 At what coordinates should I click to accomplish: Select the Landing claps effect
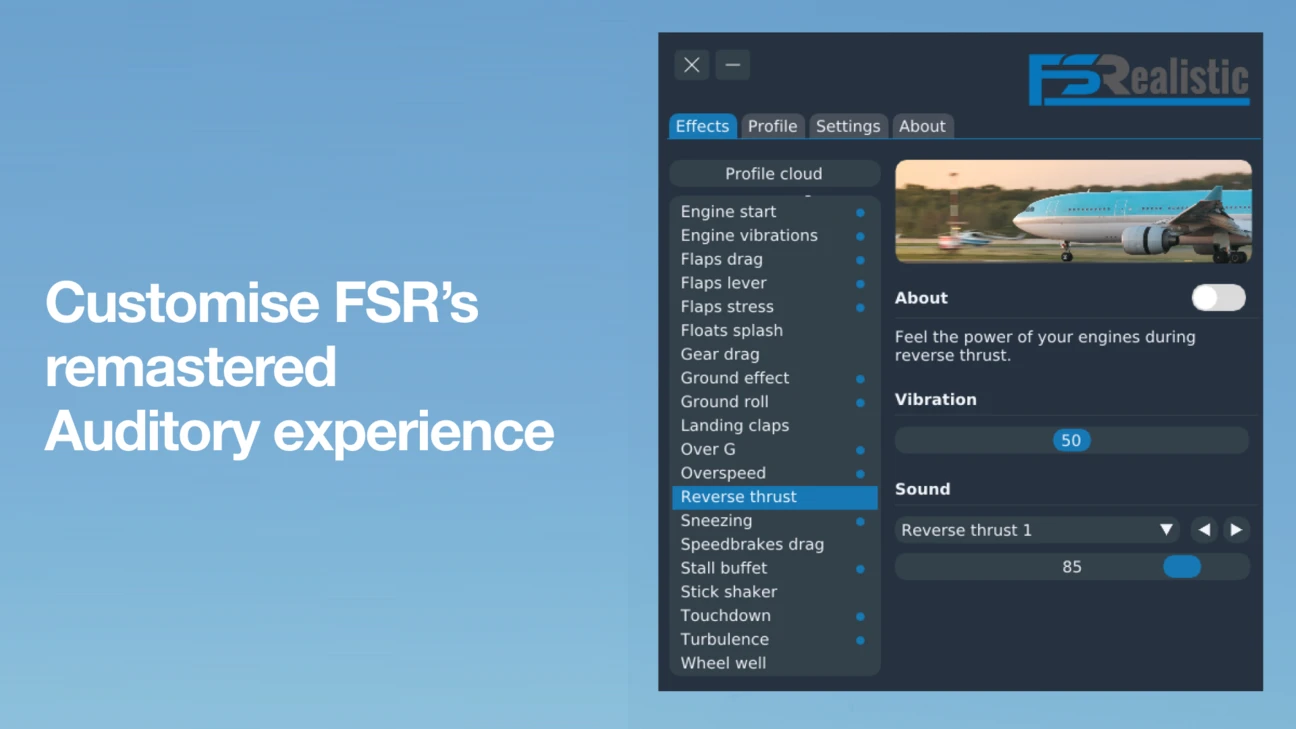(x=774, y=426)
